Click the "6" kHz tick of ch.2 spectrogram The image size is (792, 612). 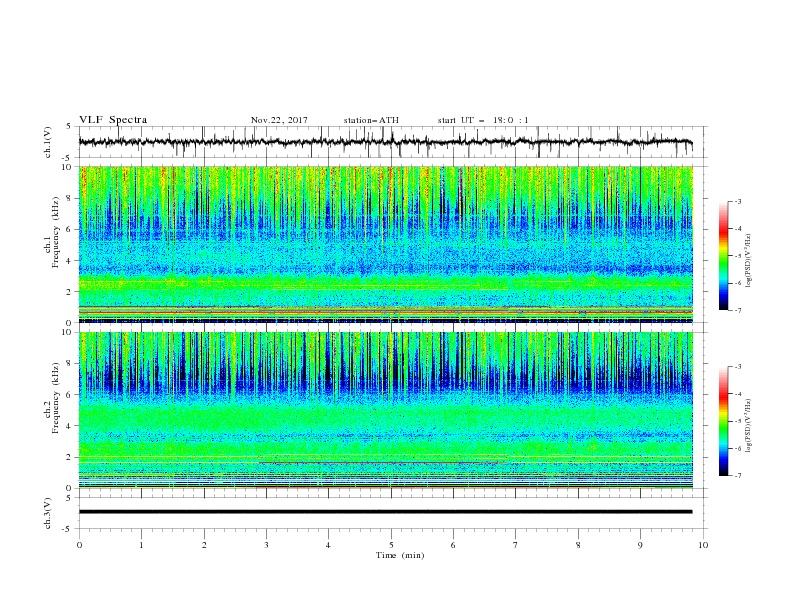point(71,394)
